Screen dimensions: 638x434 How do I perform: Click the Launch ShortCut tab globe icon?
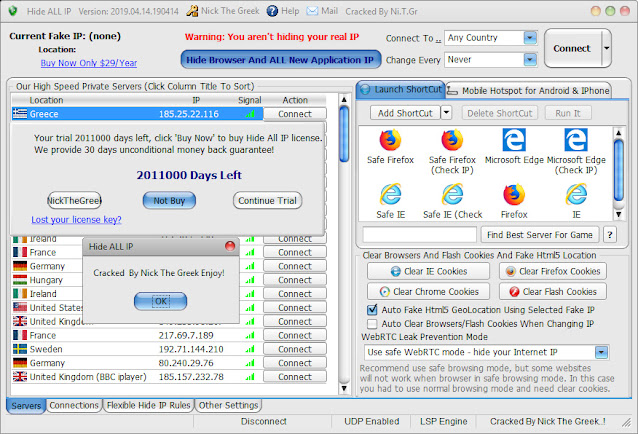tap(365, 89)
